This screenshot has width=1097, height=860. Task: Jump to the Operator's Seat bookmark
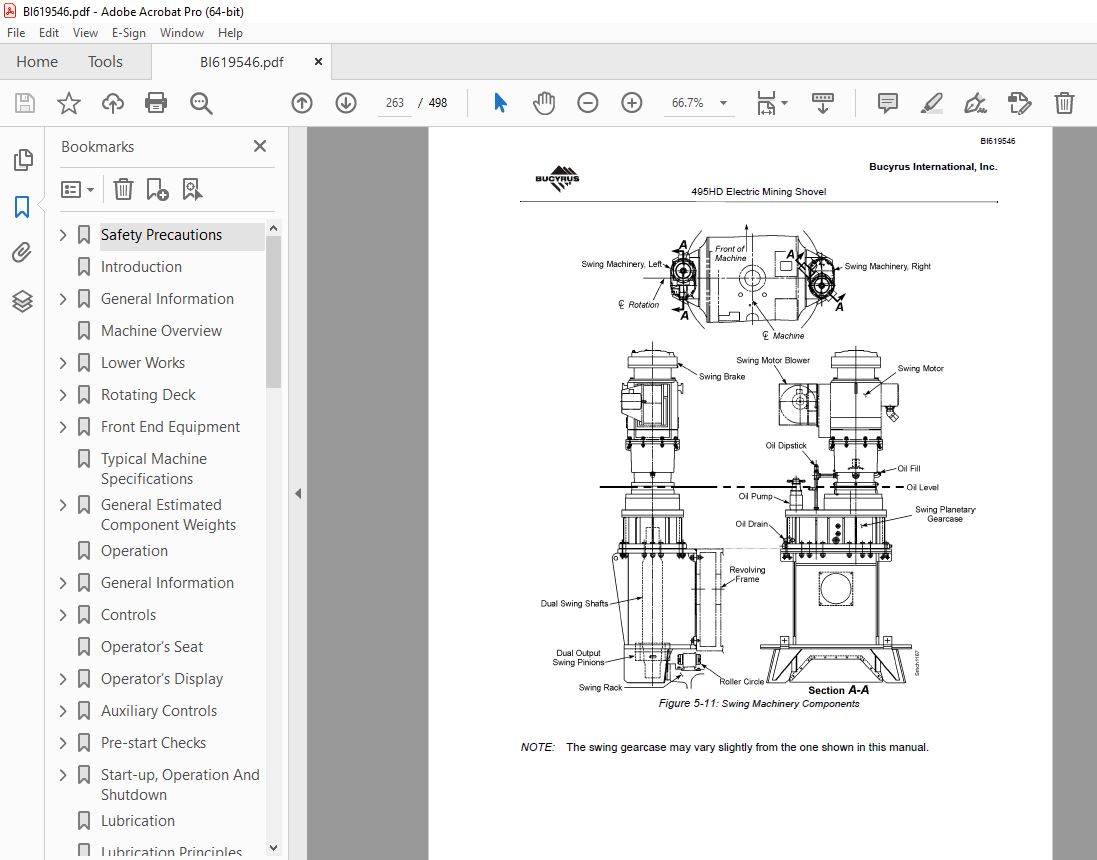pos(152,647)
